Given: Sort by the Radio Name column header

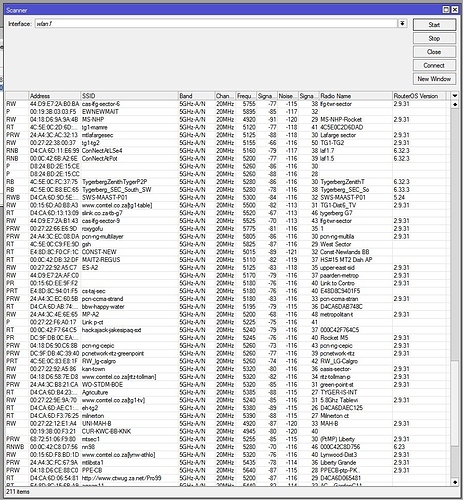Looking at the screenshot, I should [x=356, y=96].
